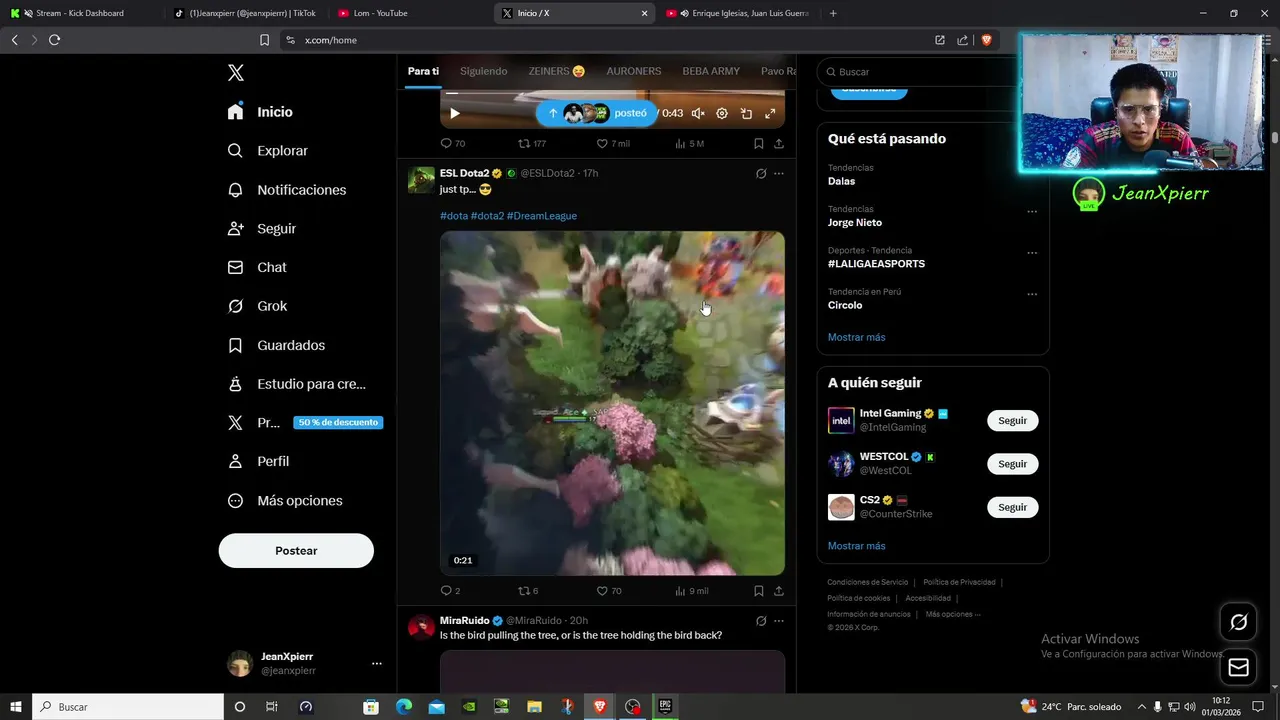Open Seguir in the sidebar

pyautogui.click(x=262, y=229)
